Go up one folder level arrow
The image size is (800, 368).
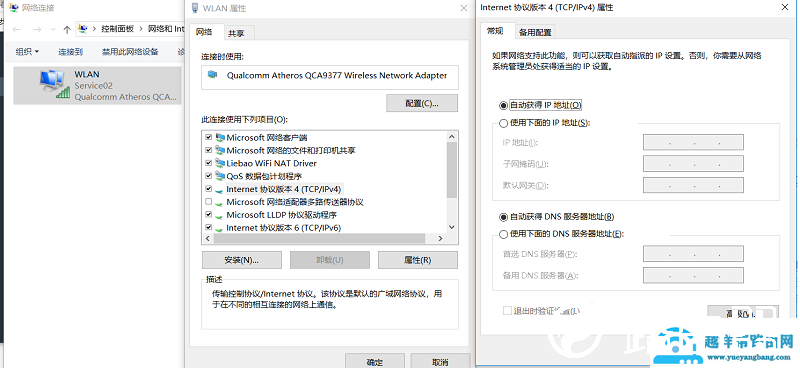pos(67,30)
